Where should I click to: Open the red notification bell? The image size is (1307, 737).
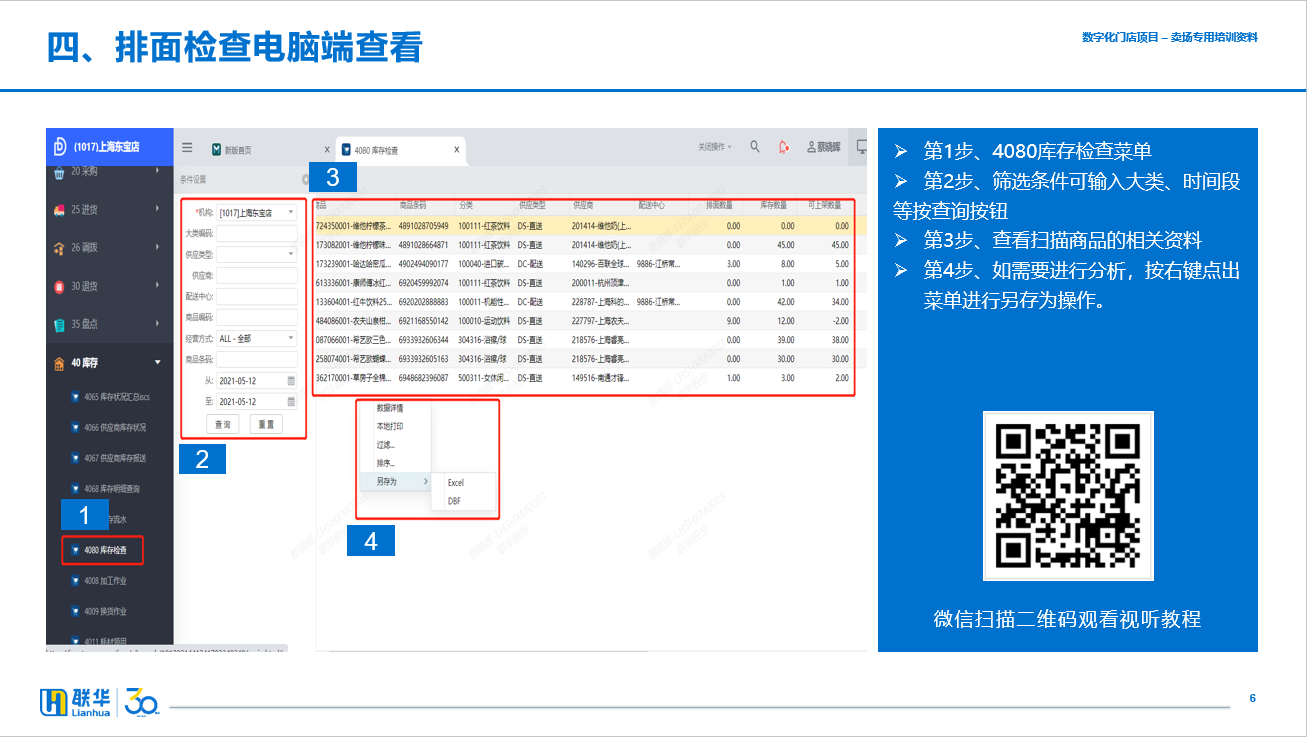point(784,147)
